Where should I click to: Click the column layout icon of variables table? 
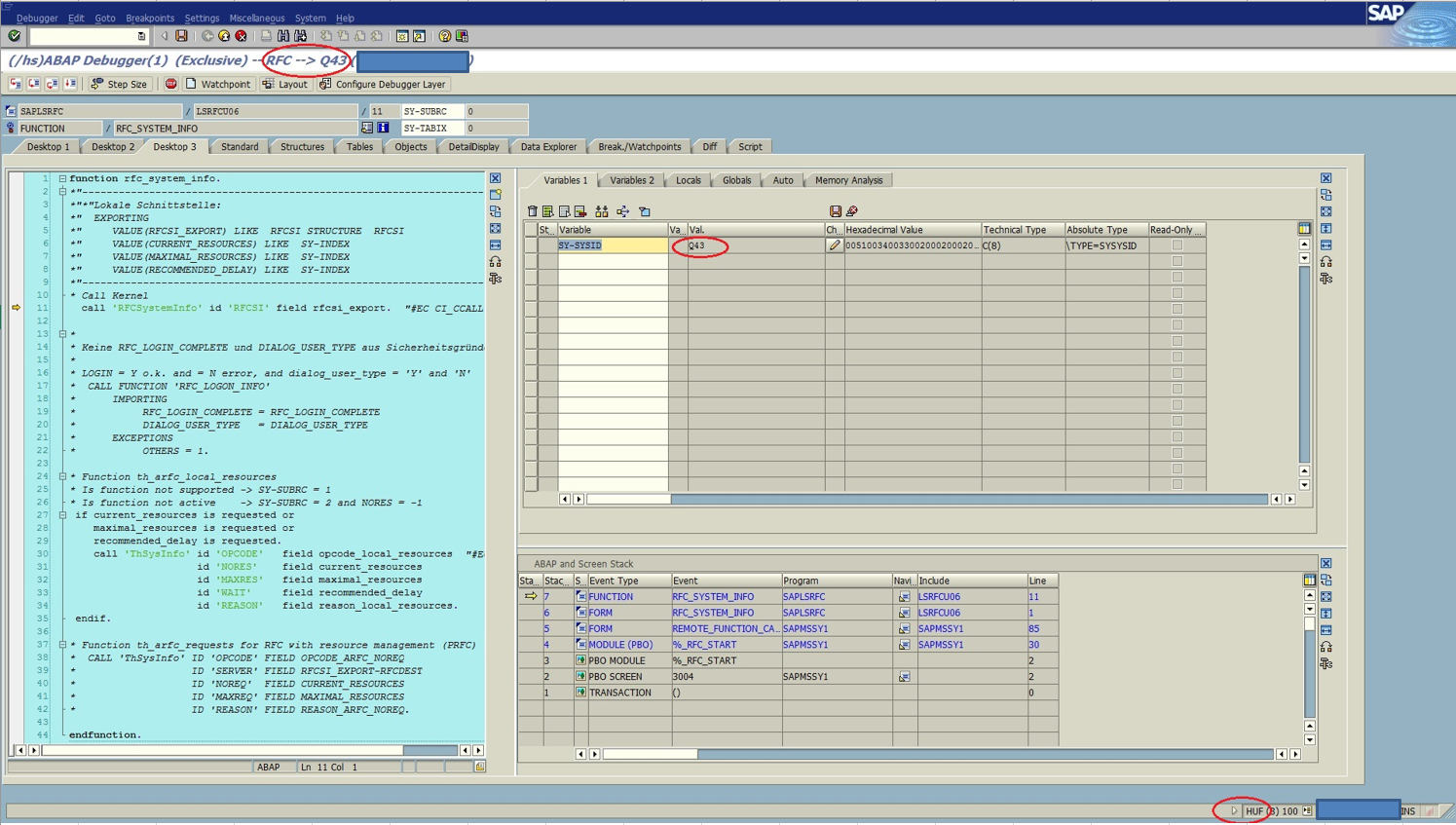(1304, 229)
